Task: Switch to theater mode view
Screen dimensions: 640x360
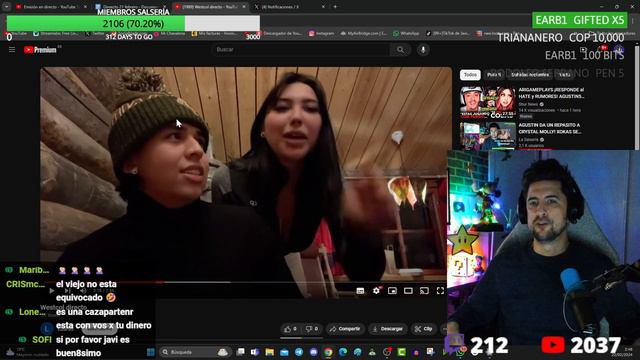Action: point(408,291)
